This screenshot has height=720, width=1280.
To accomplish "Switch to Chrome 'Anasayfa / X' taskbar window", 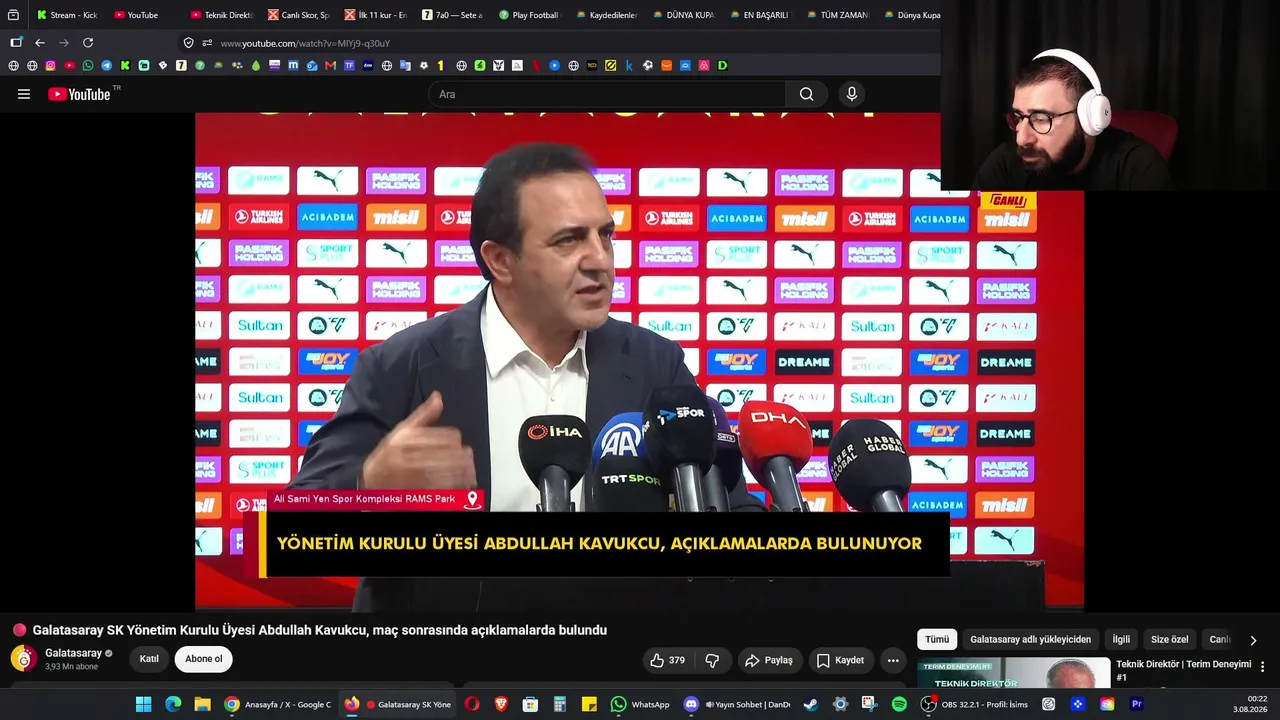I will pyautogui.click(x=277, y=704).
